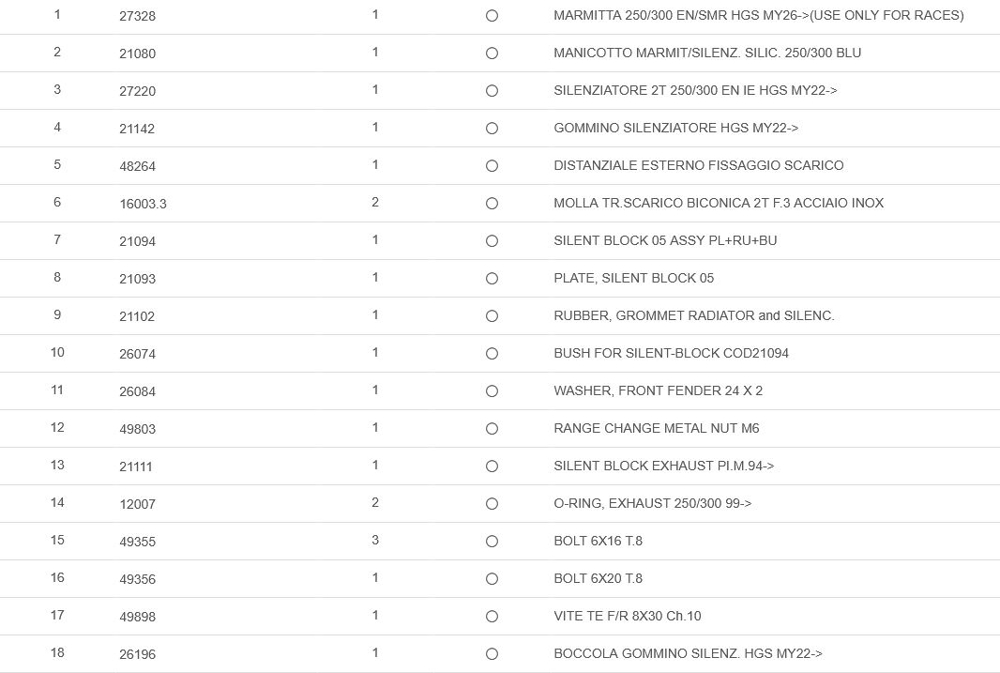Screen dimensions: 1000x673
Task: Click part number 27220
Action: (137, 91)
